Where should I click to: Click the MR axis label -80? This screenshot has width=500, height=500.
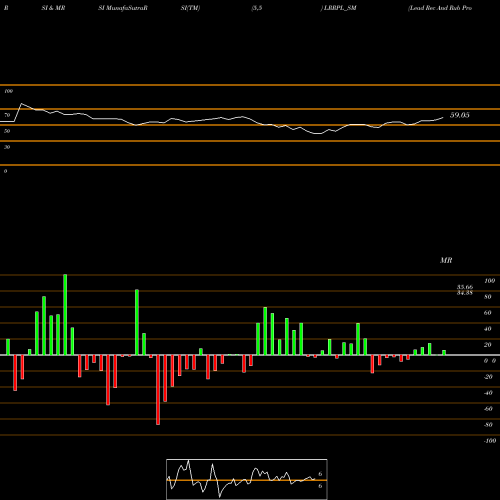tap(488, 425)
